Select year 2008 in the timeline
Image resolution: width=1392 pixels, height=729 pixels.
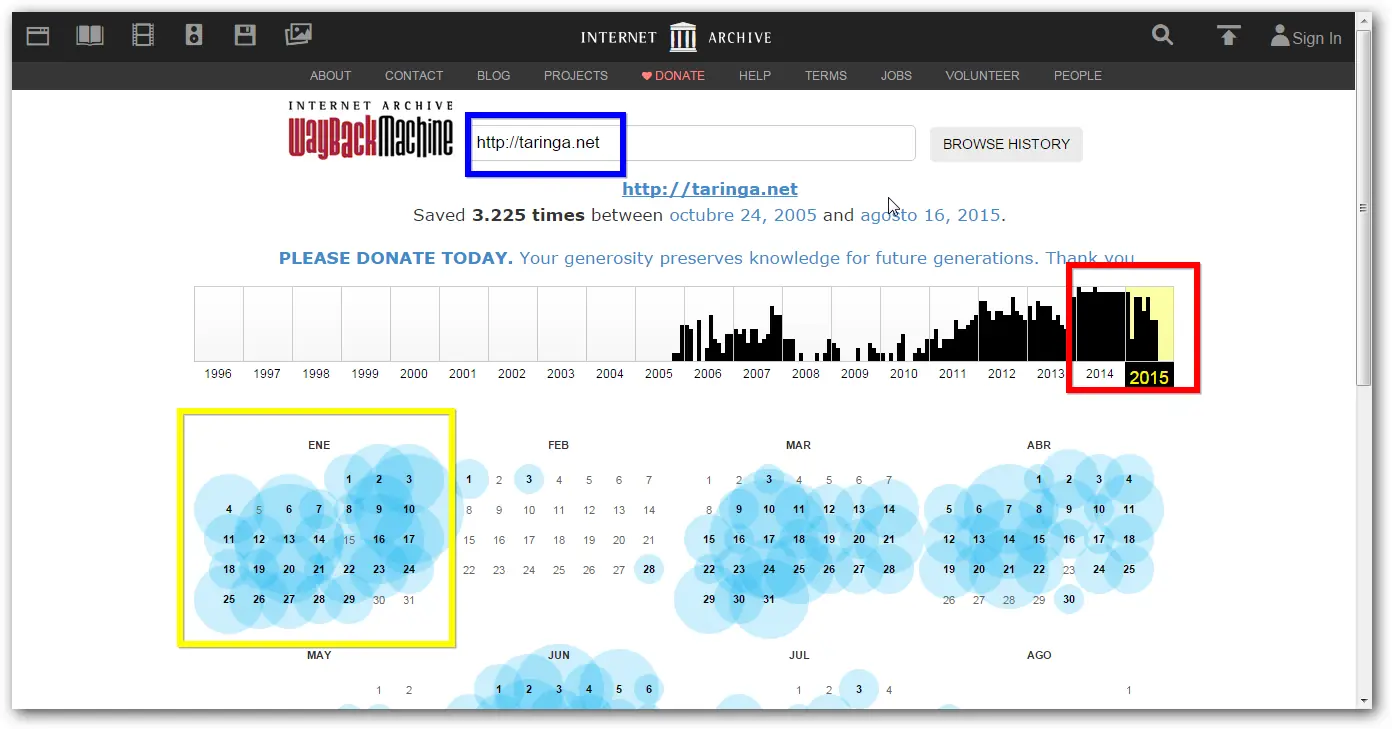tap(806, 374)
